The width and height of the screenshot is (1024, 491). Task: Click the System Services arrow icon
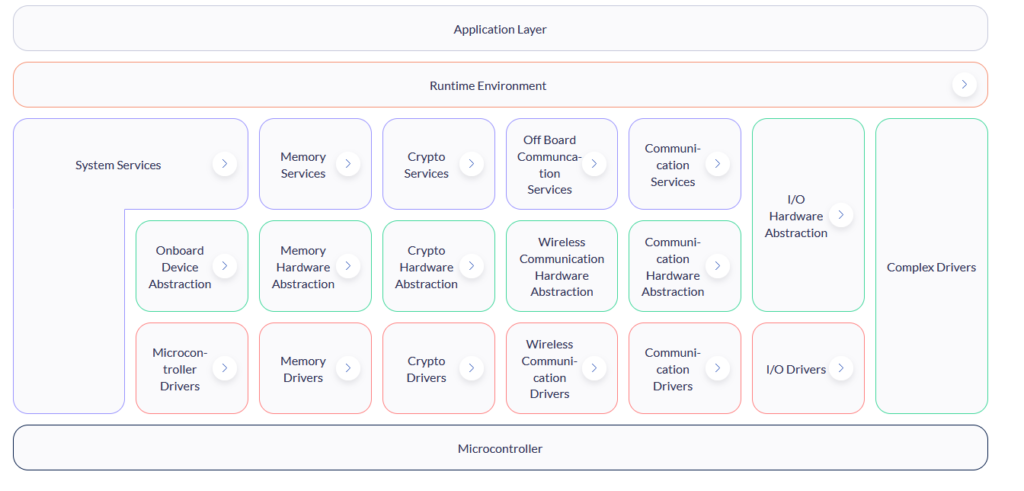click(x=224, y=164)
